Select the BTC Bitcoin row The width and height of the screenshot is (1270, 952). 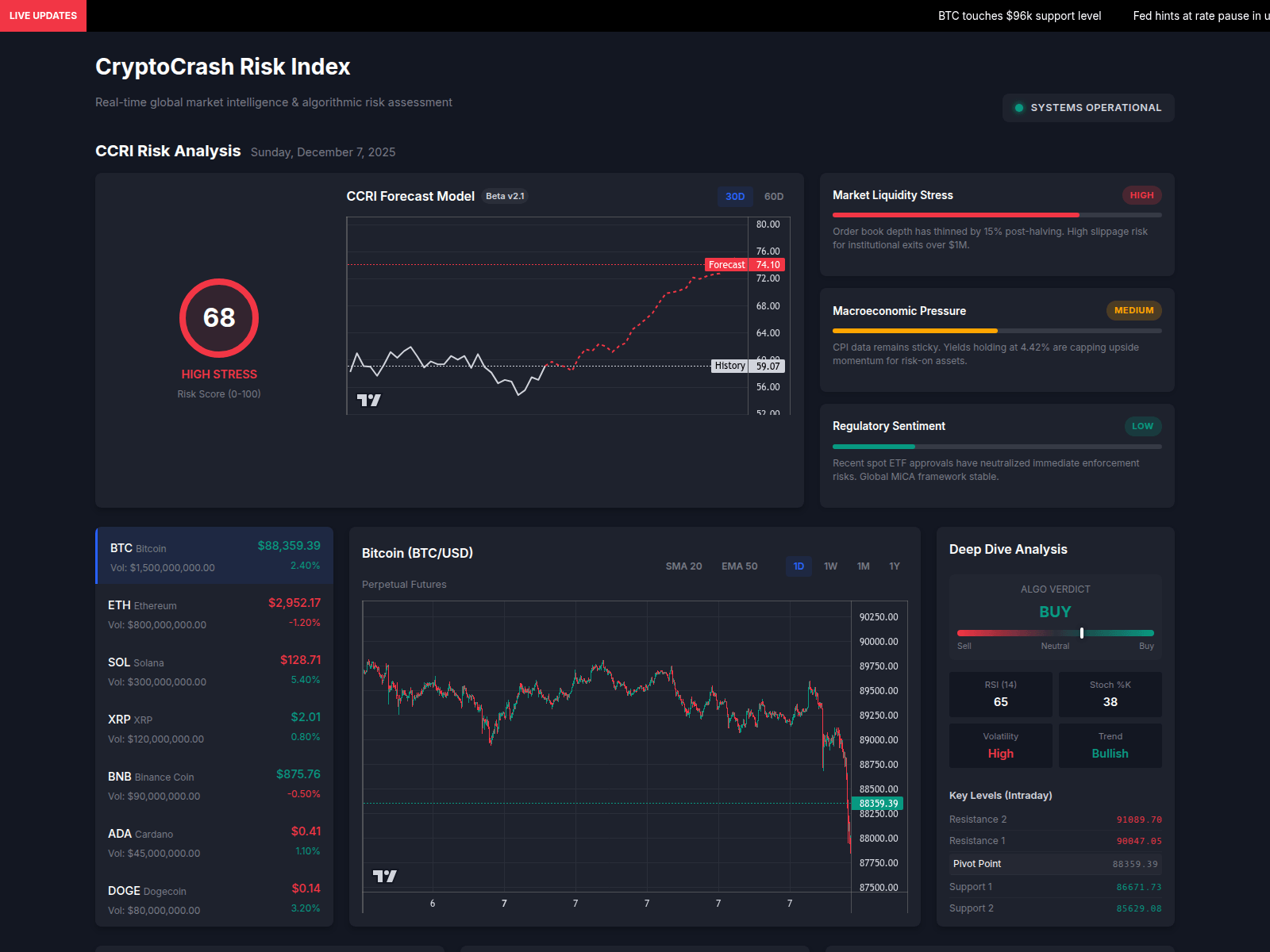tap(214, 555)
